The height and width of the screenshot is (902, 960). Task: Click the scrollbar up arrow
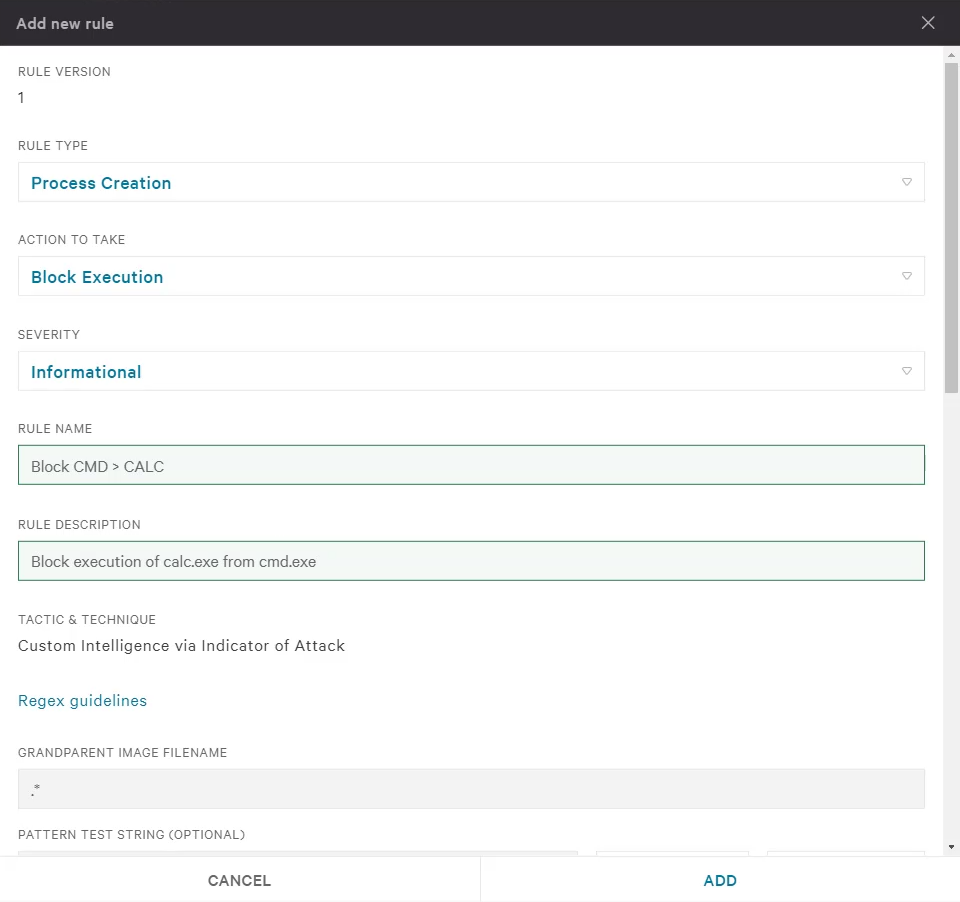point(951,55)
